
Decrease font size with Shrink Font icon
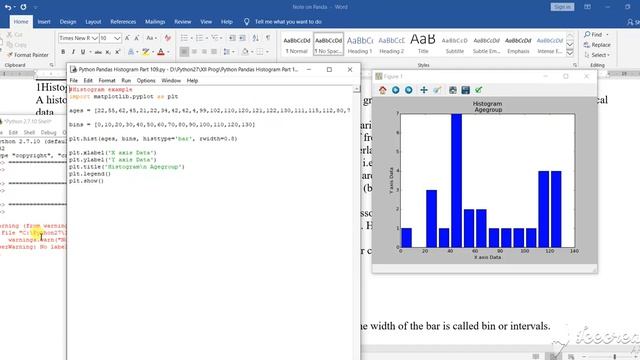(x=137, y=38)
